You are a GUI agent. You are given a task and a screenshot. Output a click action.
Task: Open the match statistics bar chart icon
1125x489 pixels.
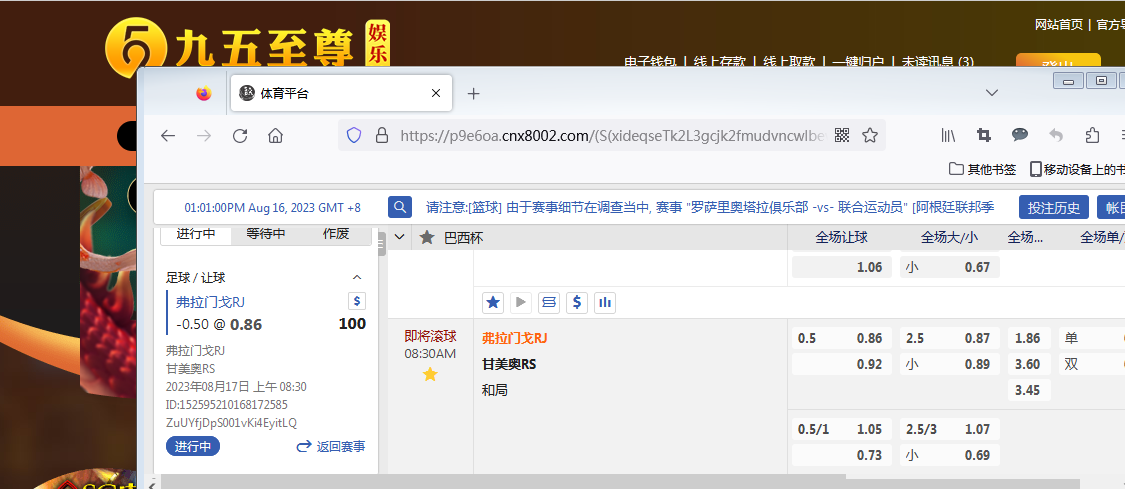(605, 303)
